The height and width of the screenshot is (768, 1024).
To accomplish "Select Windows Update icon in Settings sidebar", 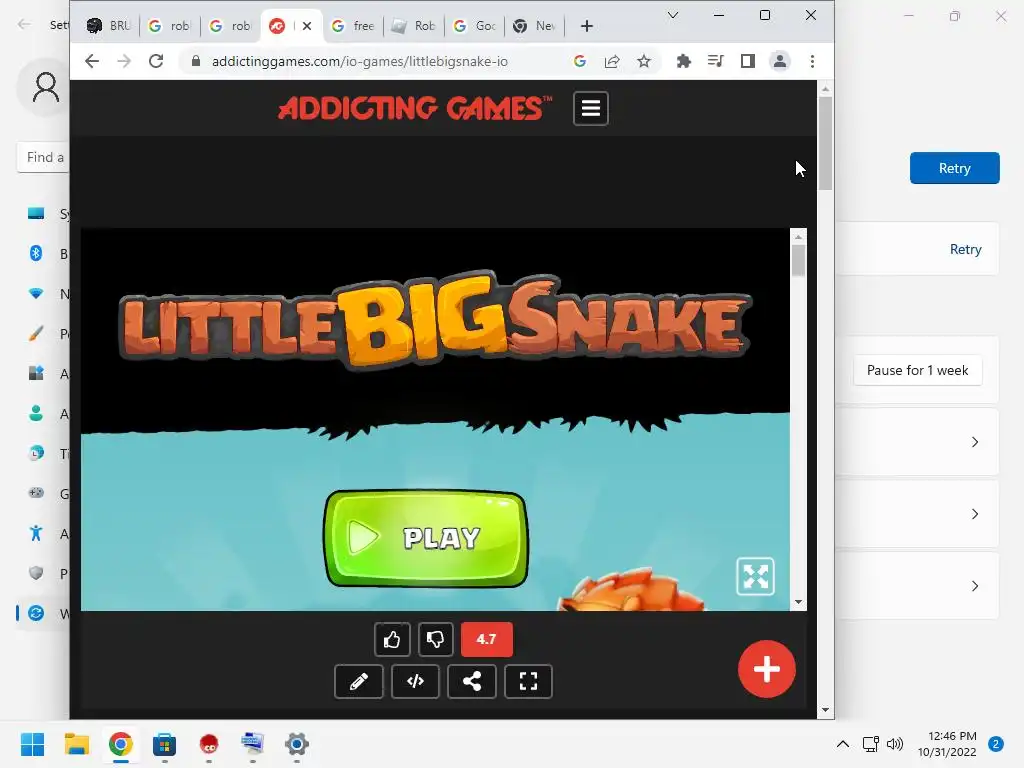I will pos(36,613).
